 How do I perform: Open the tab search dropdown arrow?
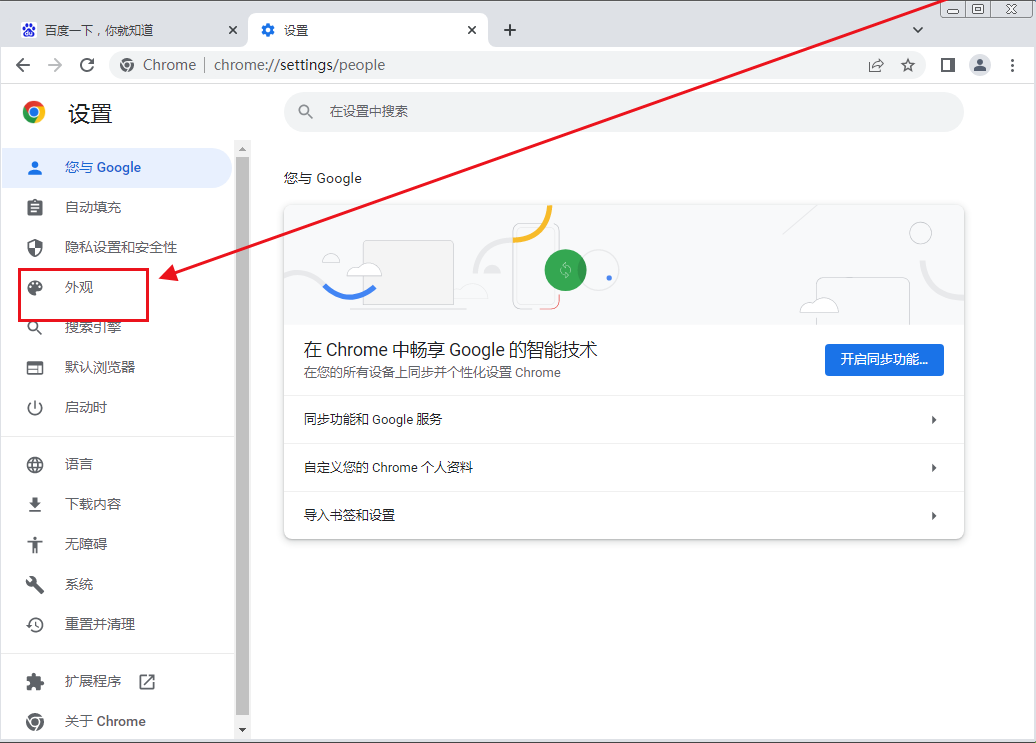(x=918, y=30)
